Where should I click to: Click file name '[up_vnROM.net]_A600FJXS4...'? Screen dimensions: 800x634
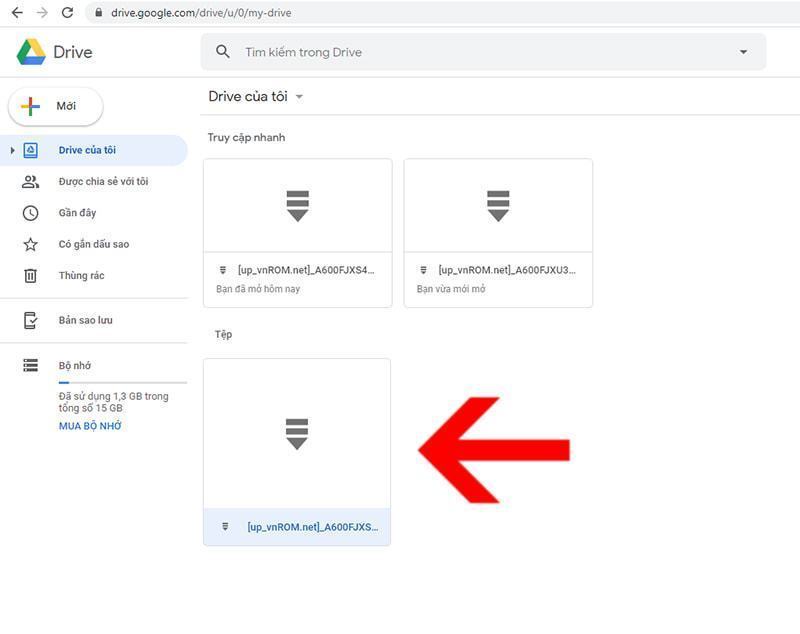(306, 270)
